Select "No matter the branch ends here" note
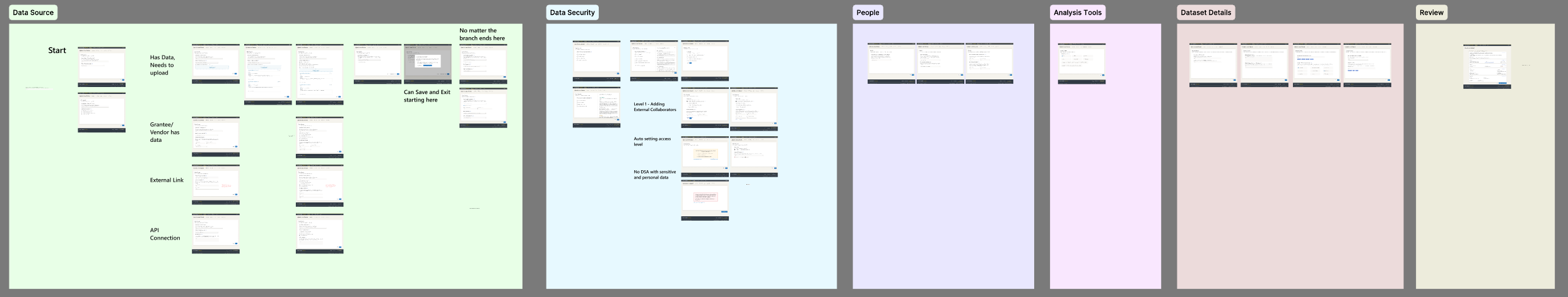The image size is (1568, 297). coord(482,34)
